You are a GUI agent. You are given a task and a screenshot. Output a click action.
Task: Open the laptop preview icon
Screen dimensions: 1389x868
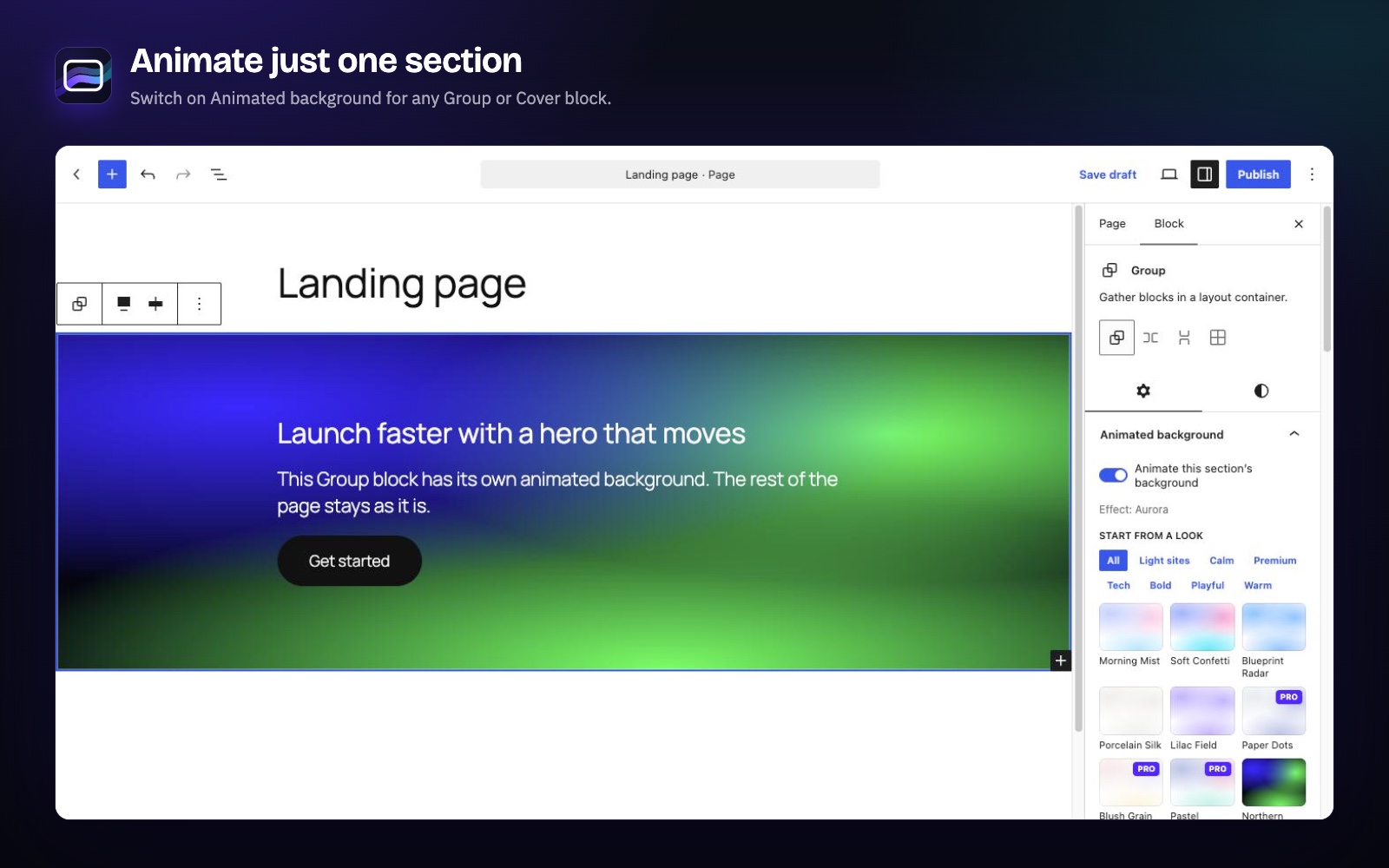tap(1169, 174)
